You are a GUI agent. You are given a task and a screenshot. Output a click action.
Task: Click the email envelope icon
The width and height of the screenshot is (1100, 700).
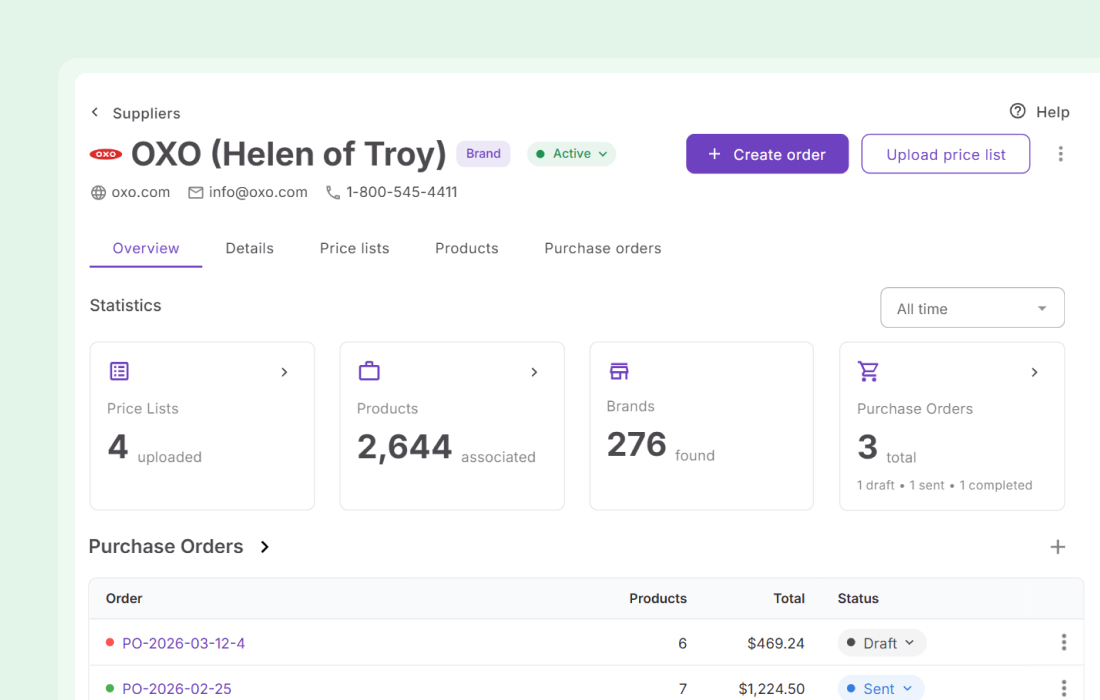195,192
